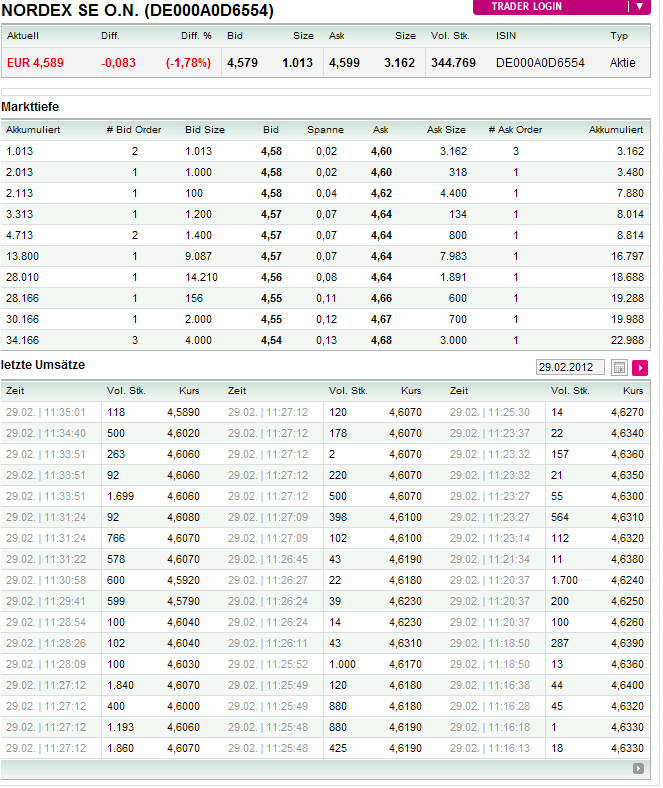Select ask size 7.983 cell
This screenshot has width=663, height=788.
point(453,256)
